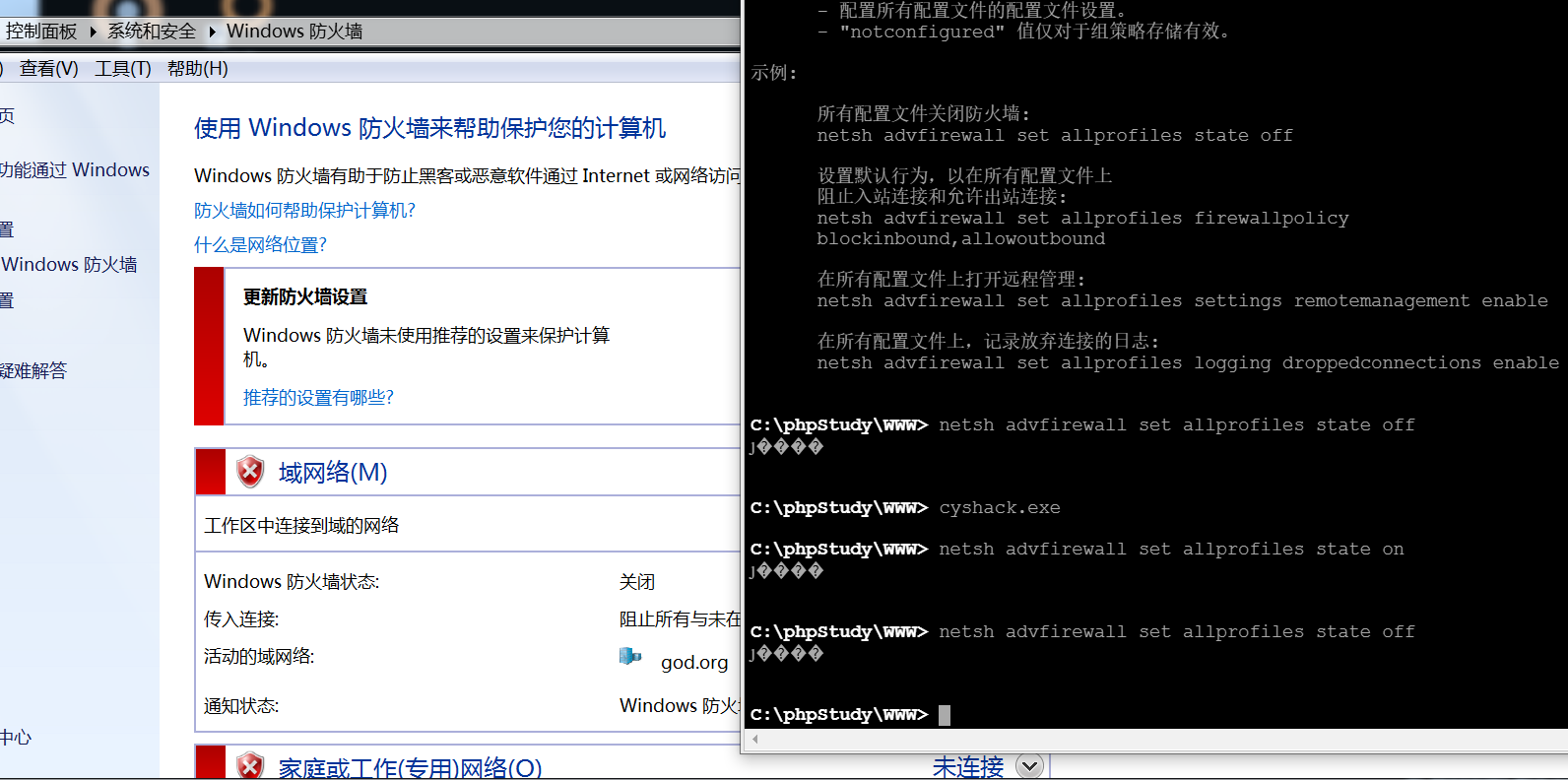Open the breadcrumb arrow after 系统和安全
This screenshot has height=780, width=1568.
click(212, 32)
